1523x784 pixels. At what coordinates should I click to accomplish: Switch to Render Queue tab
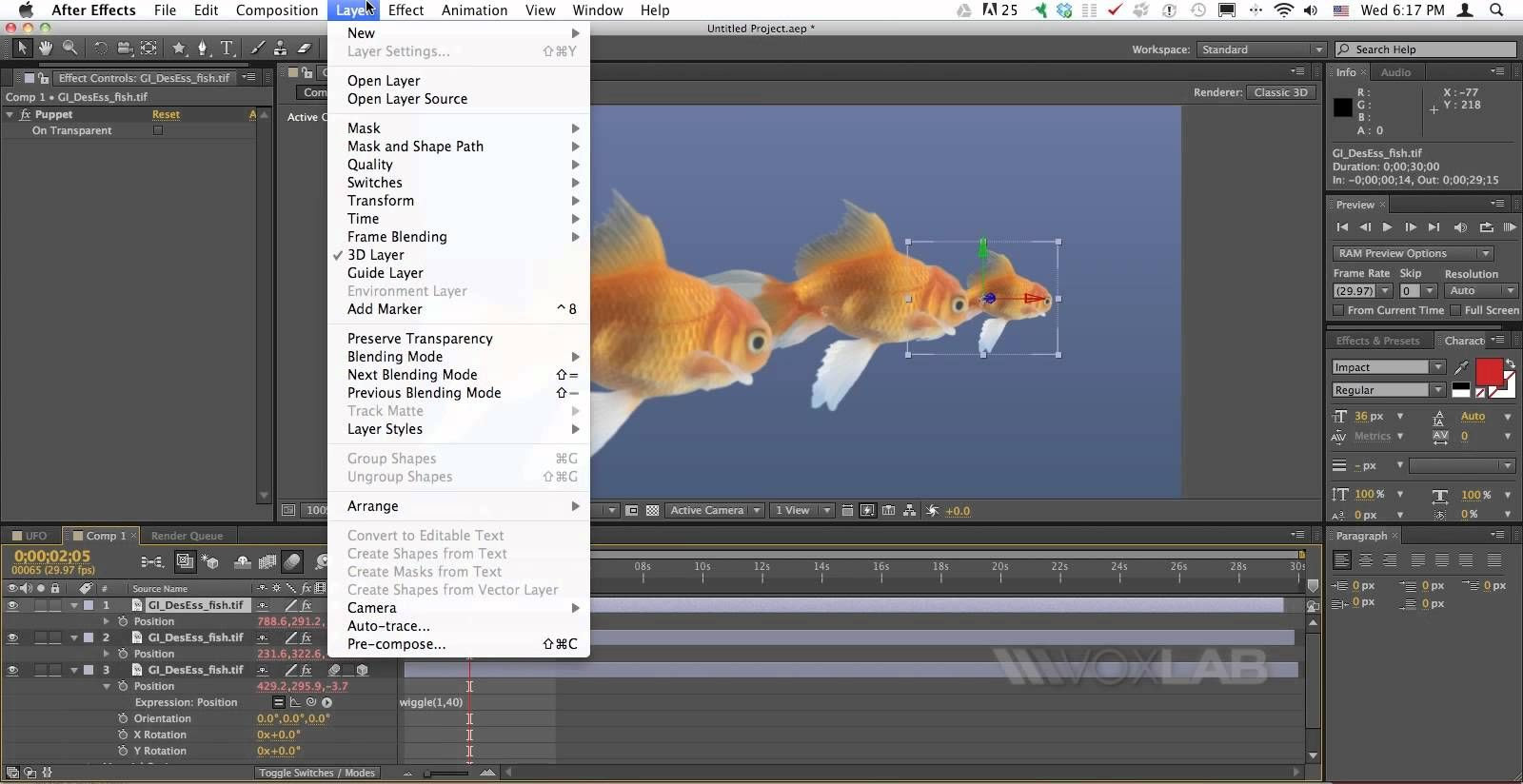tap(187, 536)
